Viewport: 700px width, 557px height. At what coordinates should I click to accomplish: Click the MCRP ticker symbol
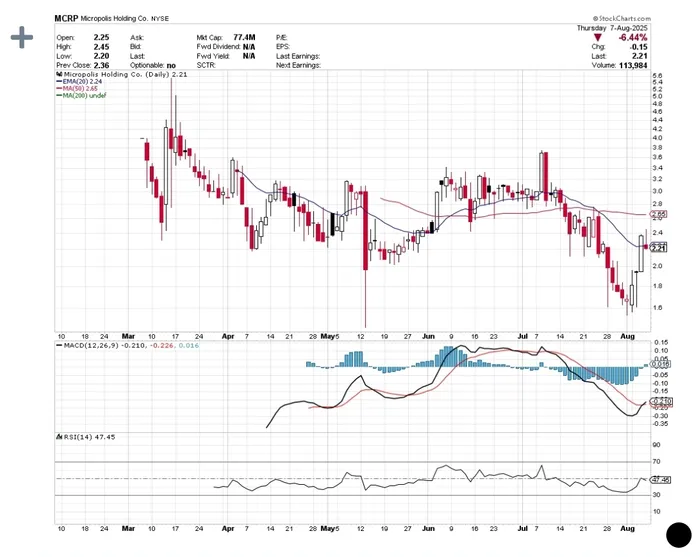[67, 18]
